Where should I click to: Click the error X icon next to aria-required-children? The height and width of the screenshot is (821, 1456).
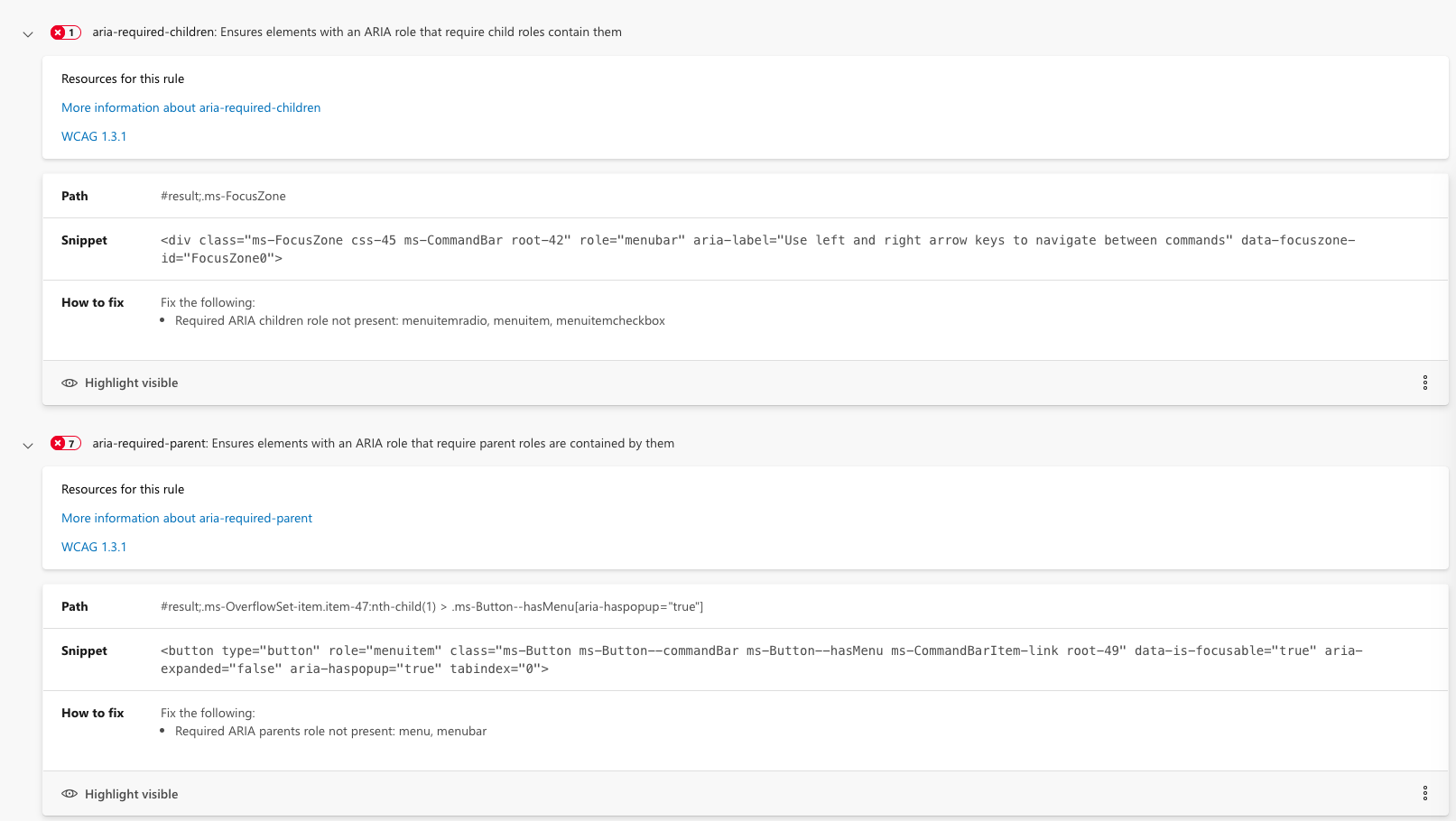pos(58,32)
